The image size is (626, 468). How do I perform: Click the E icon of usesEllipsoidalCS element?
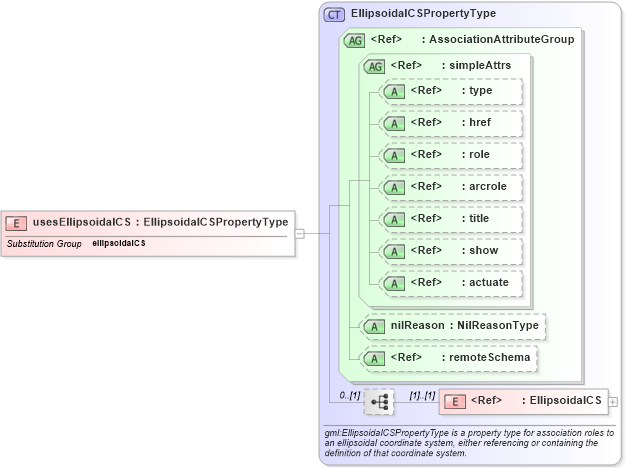[16, 223]
